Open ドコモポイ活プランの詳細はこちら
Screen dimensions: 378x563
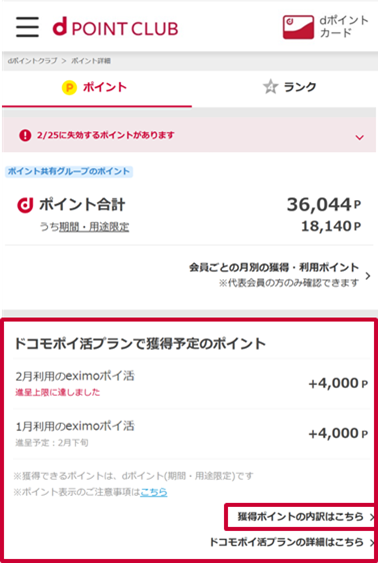click(286, 542)
